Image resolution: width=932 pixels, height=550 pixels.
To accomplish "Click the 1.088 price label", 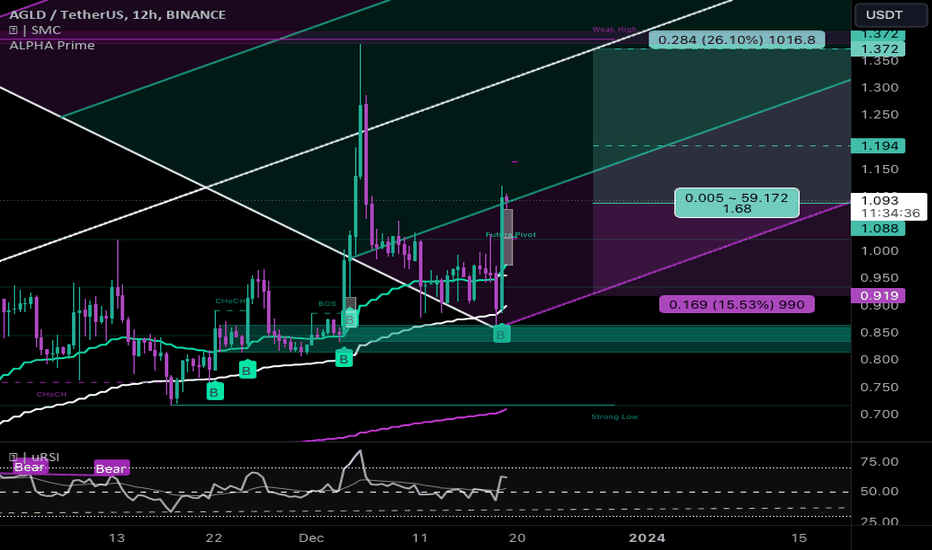I will click(x=878, y=228).
